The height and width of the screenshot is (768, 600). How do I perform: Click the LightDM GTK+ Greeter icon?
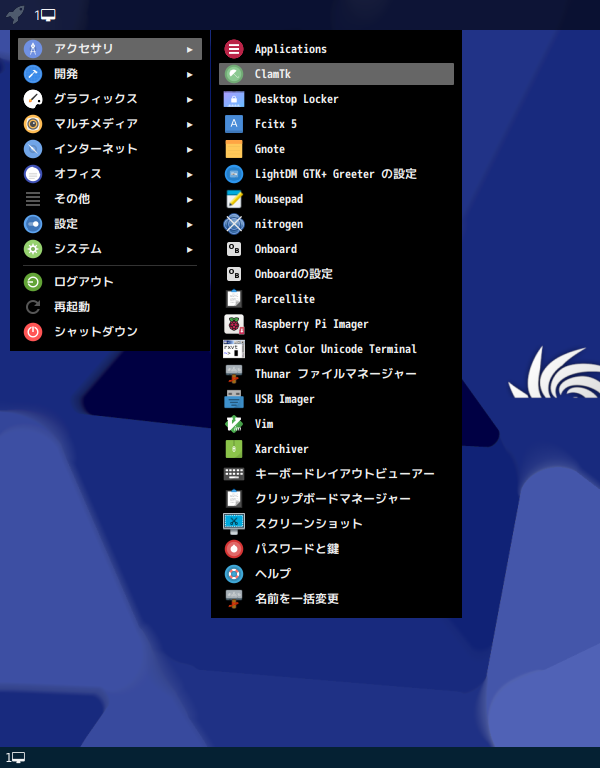234,174
